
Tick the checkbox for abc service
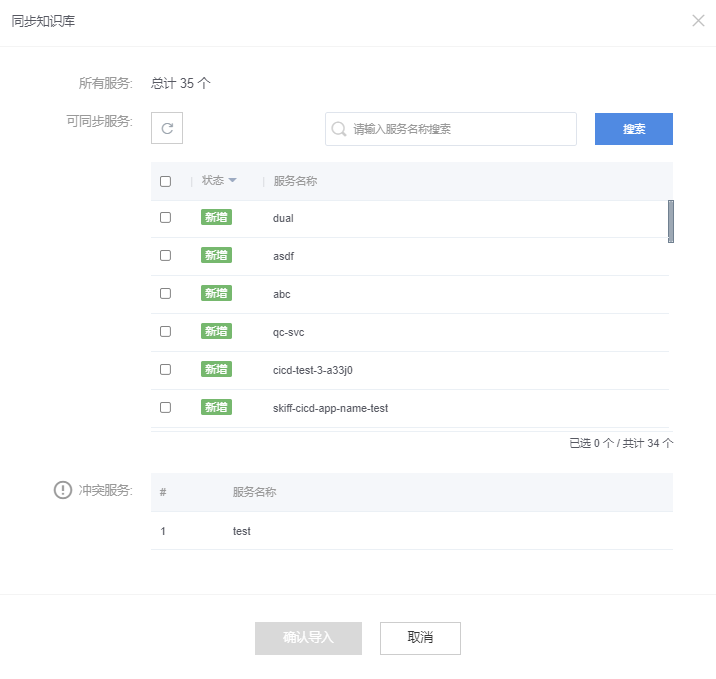165,293
